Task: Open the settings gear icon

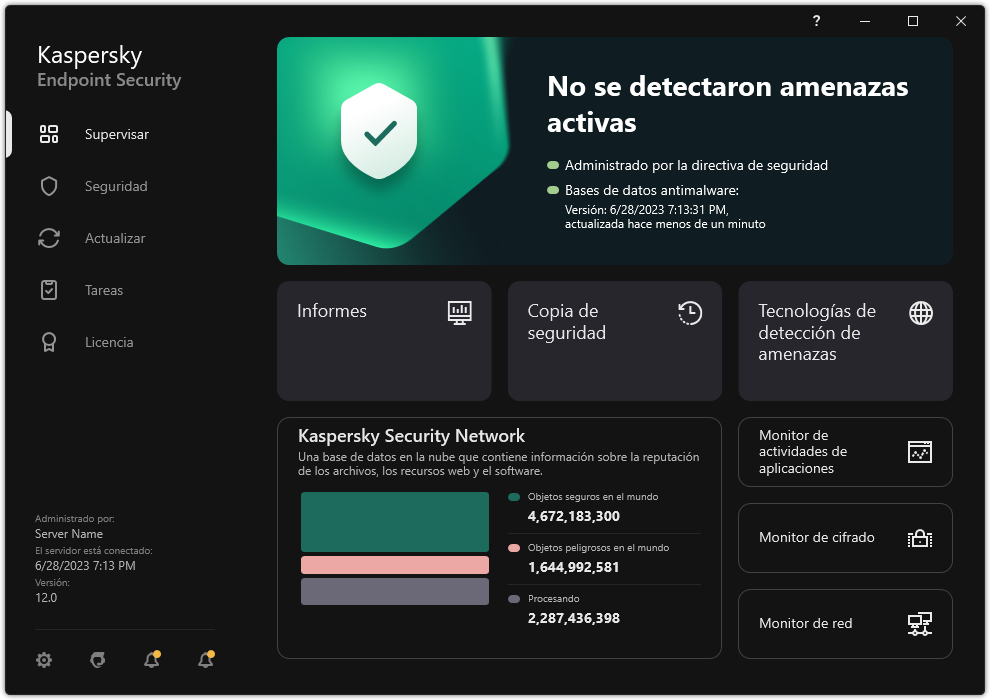Action: (x=43, y=660)
